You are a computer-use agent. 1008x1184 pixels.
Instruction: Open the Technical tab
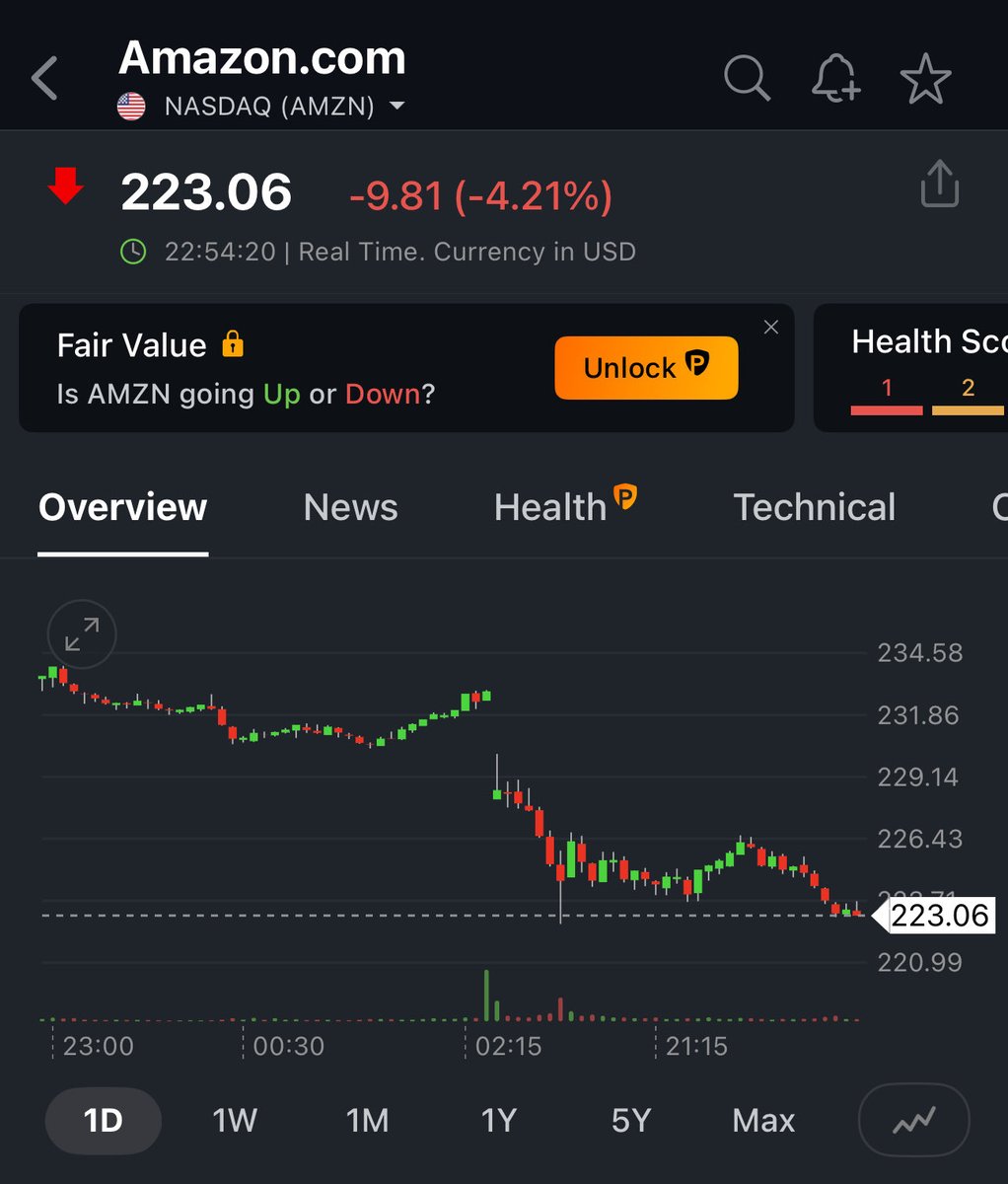pyautogui.click(x=814, y=507)
